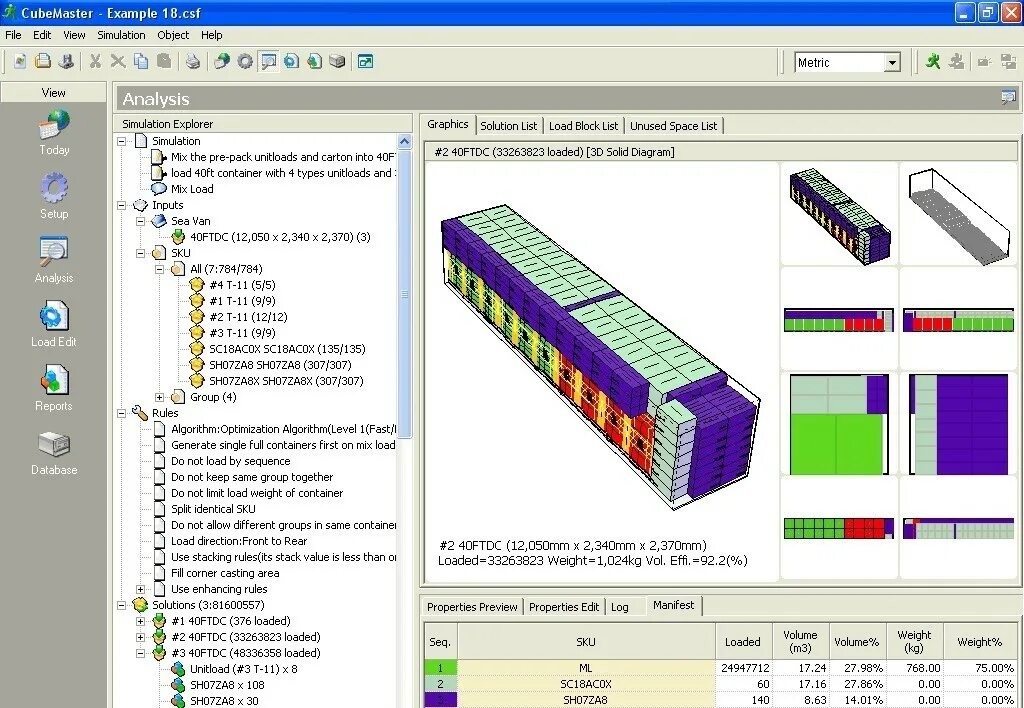Switch to the Properties Edit tab

tap(564, 607)
